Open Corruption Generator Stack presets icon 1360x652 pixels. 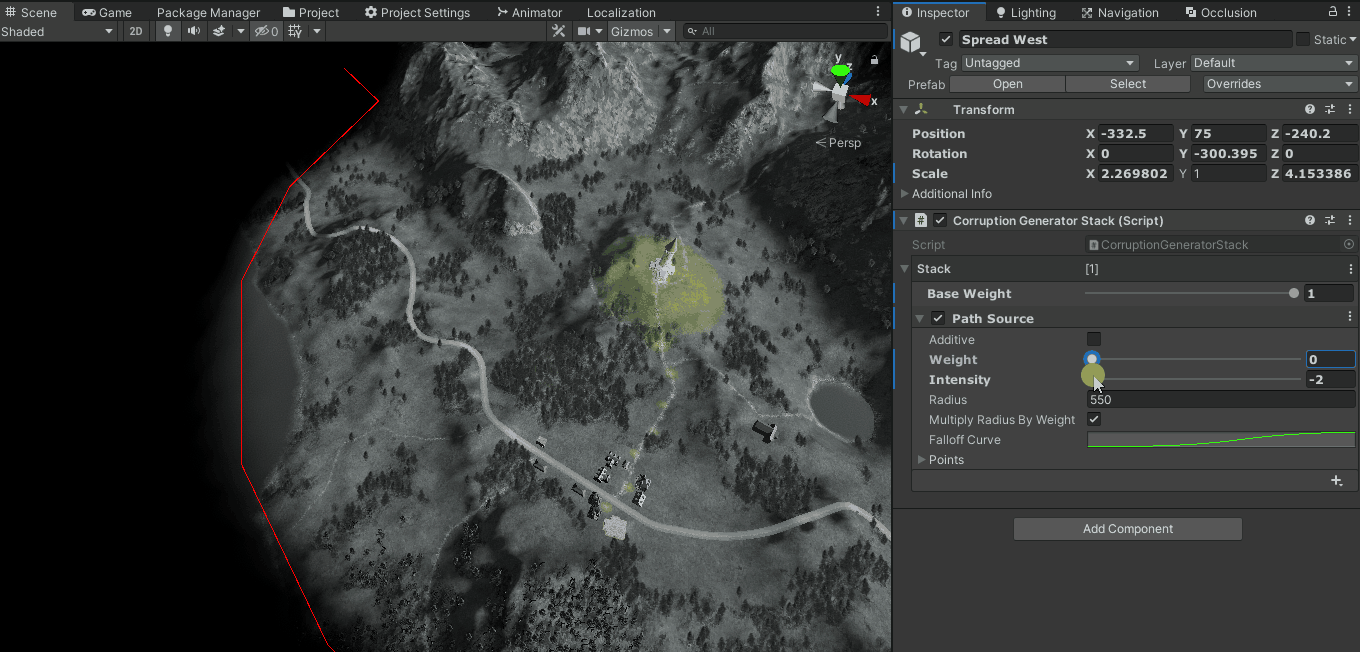point(1330,221)
